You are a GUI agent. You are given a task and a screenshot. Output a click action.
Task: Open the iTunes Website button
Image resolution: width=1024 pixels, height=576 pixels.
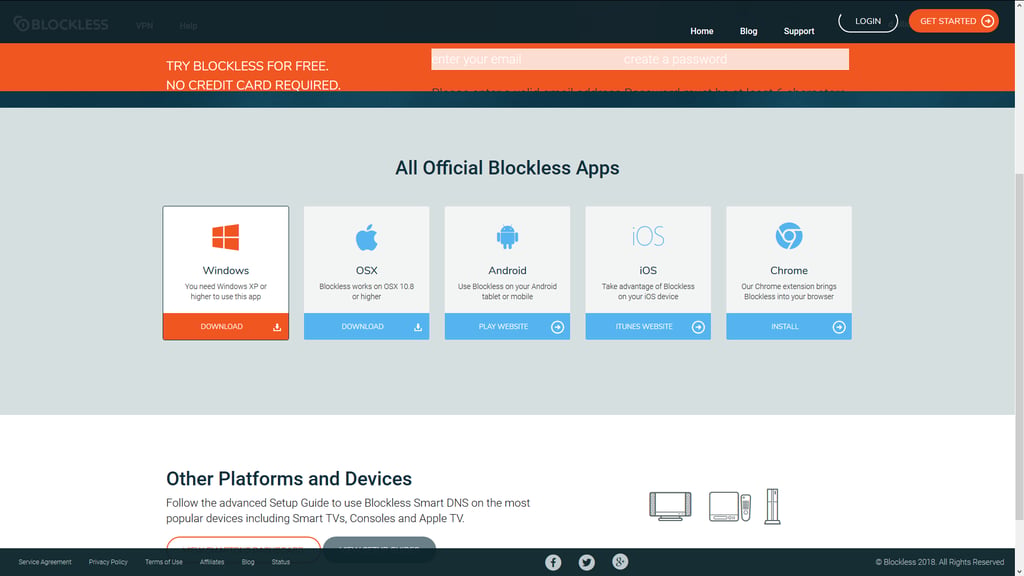[648, 327]
